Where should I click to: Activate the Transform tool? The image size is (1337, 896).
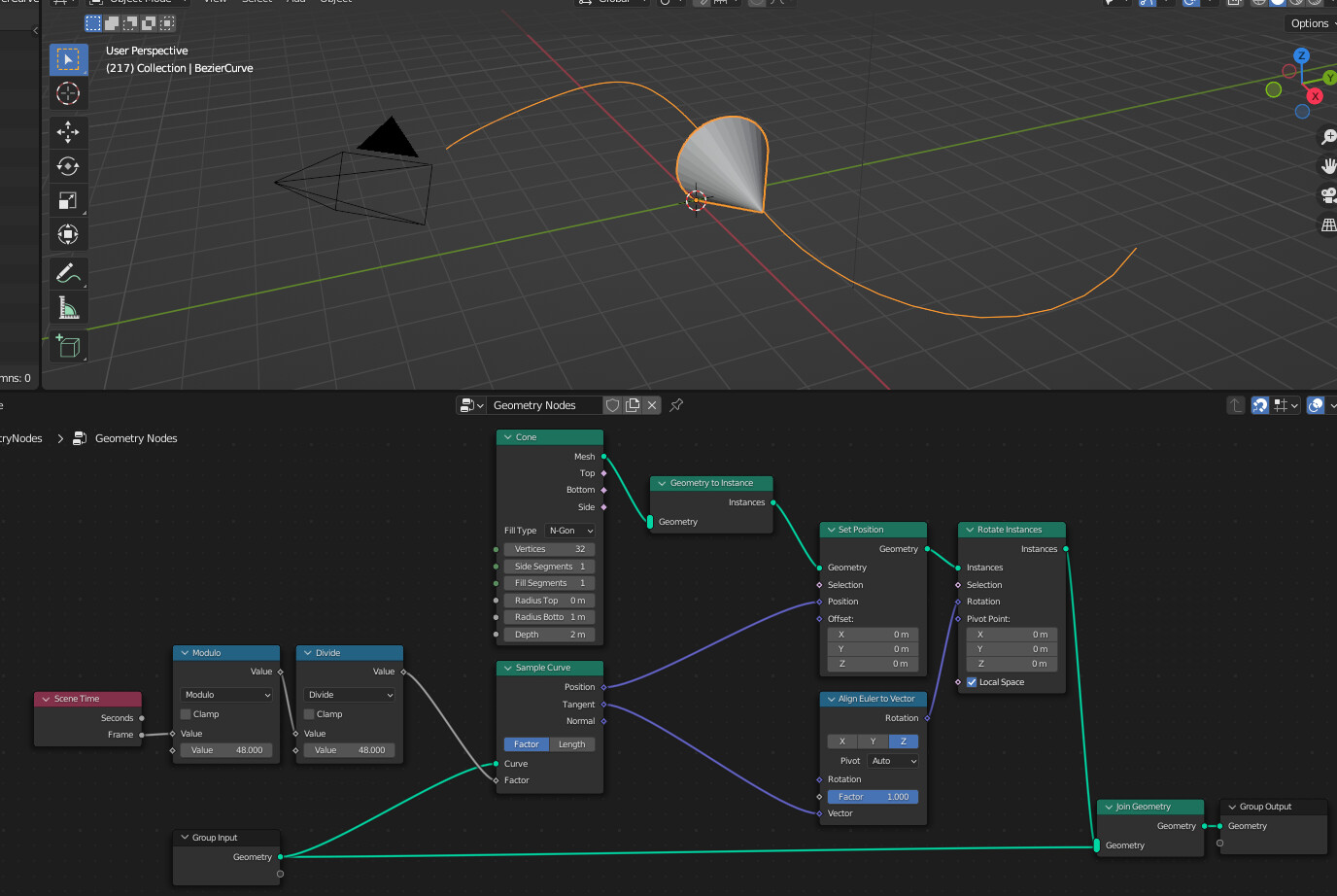pos(69,234)
